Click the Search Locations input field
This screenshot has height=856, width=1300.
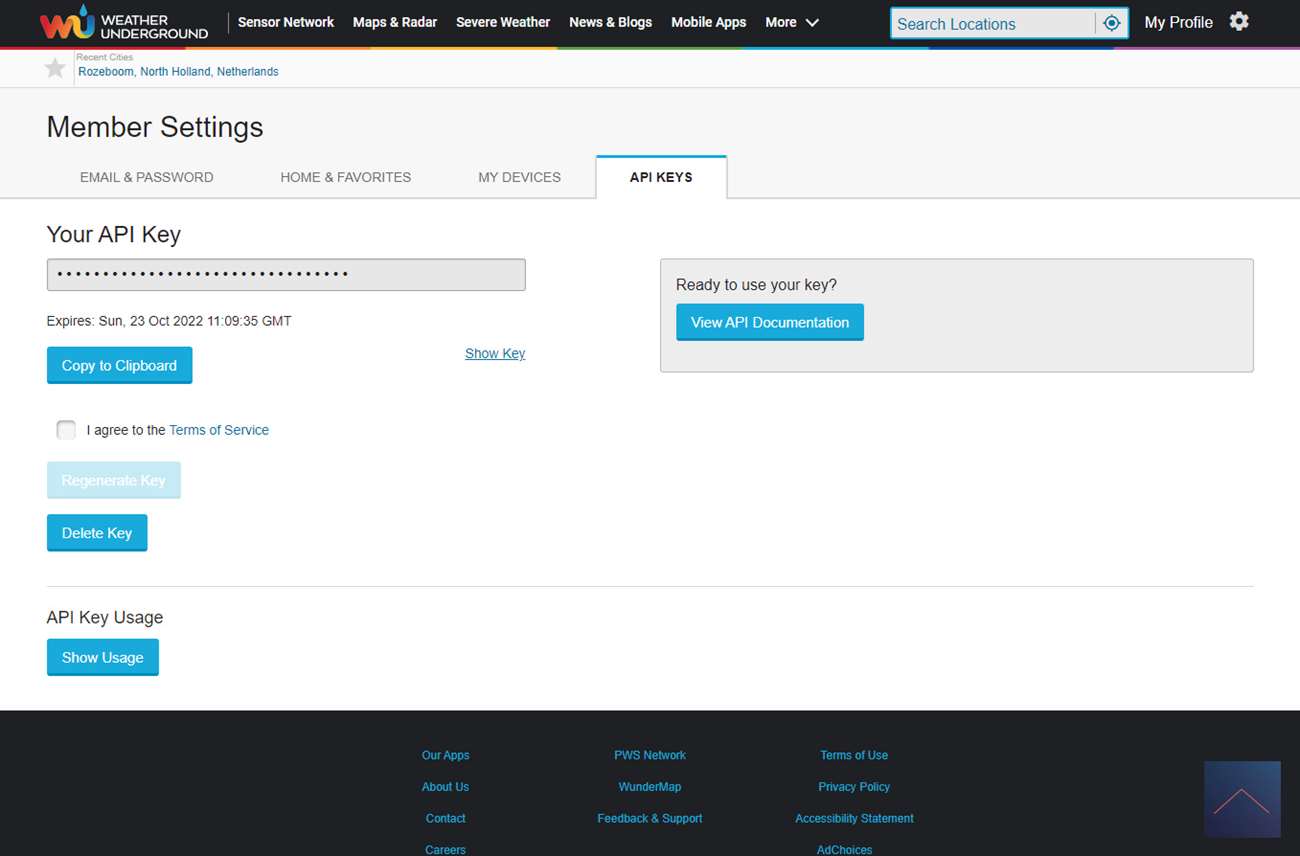(992, 24)
